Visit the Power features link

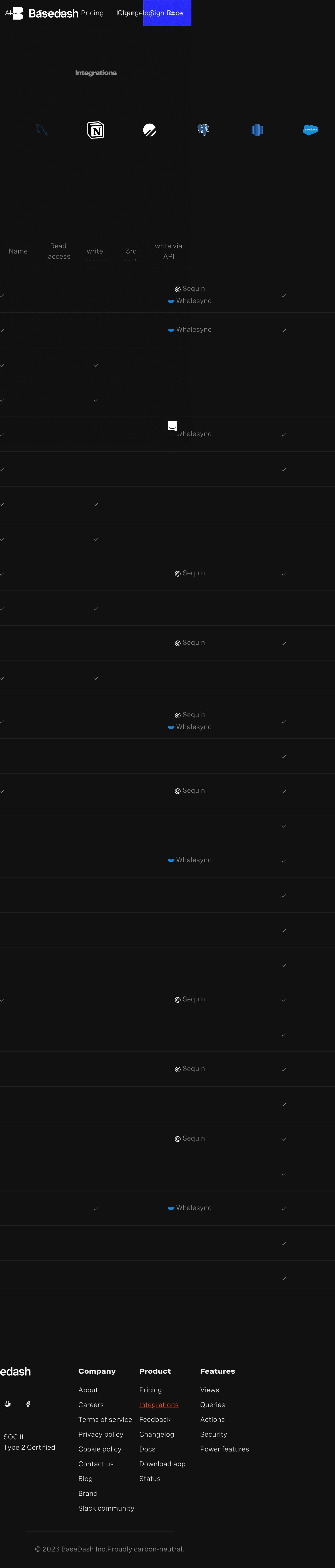[224, 1449]
